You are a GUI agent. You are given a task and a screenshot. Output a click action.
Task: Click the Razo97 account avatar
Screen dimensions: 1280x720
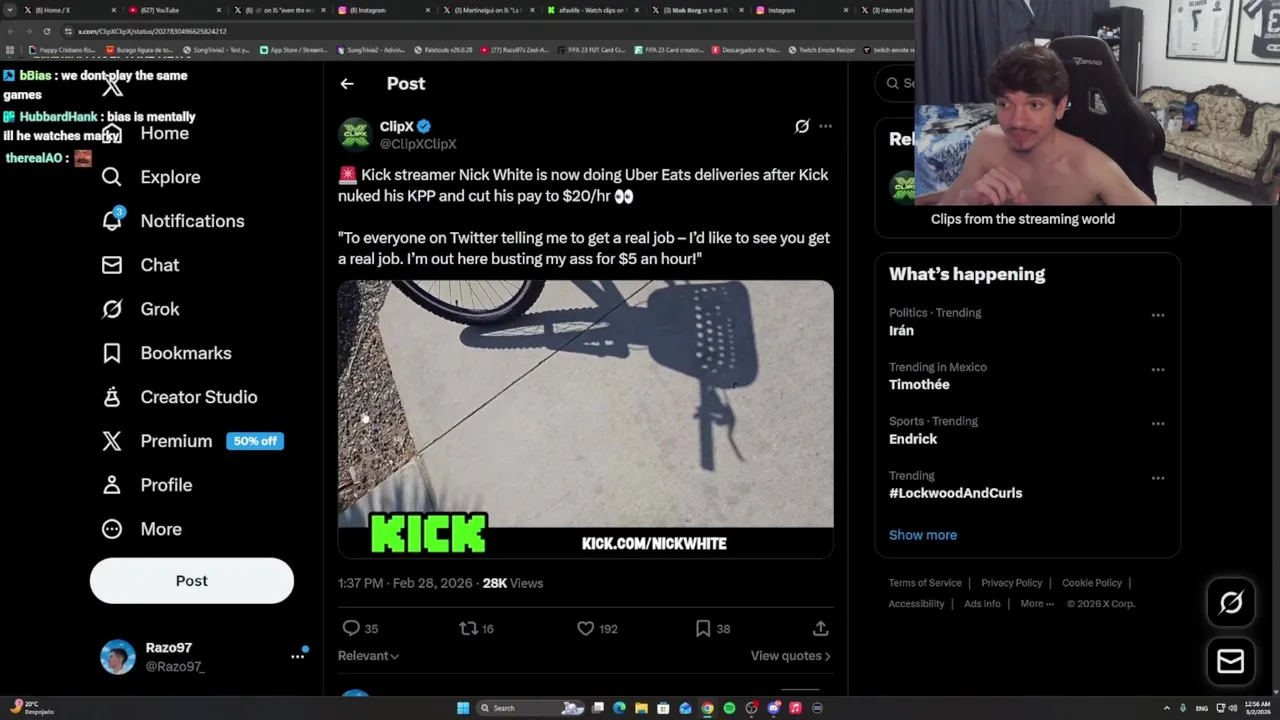(118, 657)
